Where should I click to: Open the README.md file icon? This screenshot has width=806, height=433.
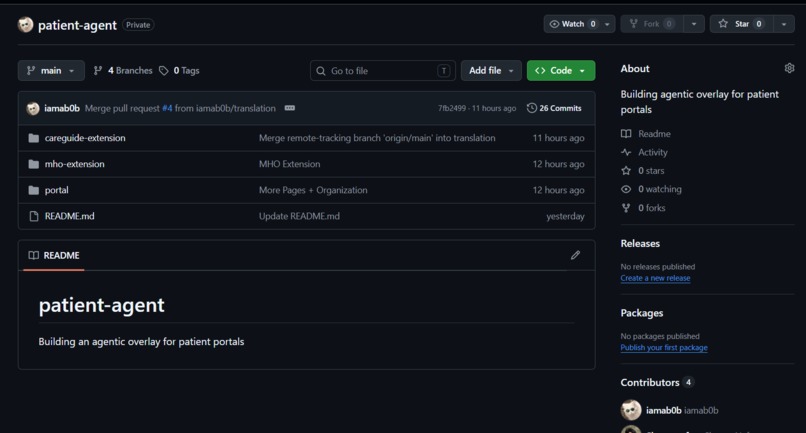pyautogui.click(x=34, y=216)
